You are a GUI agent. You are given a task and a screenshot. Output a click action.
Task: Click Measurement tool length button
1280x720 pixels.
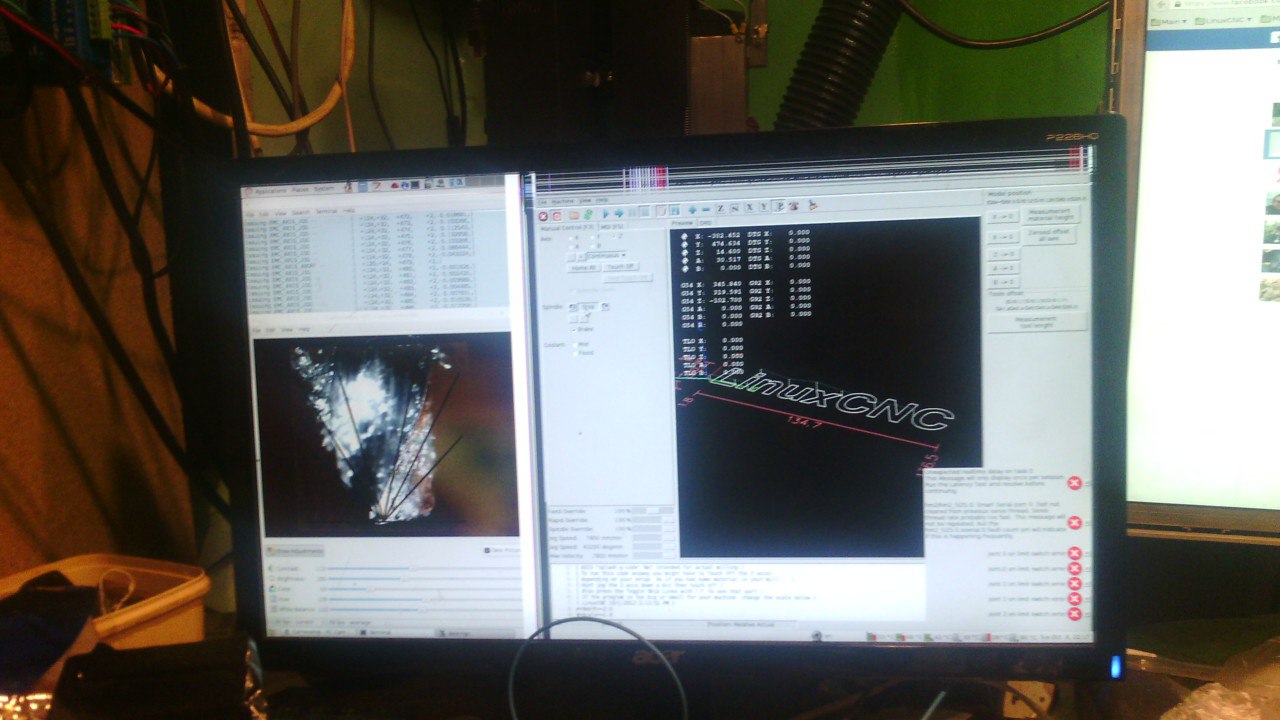[x=1036, y=322]
